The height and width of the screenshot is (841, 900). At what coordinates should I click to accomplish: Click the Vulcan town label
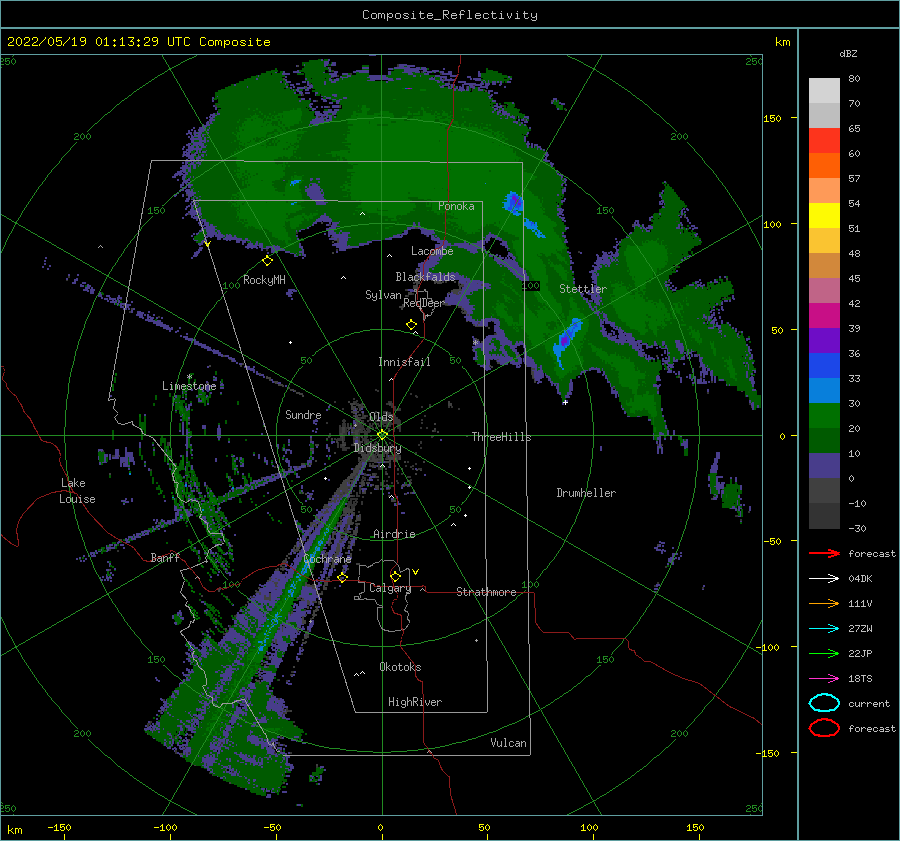(508, 743)
